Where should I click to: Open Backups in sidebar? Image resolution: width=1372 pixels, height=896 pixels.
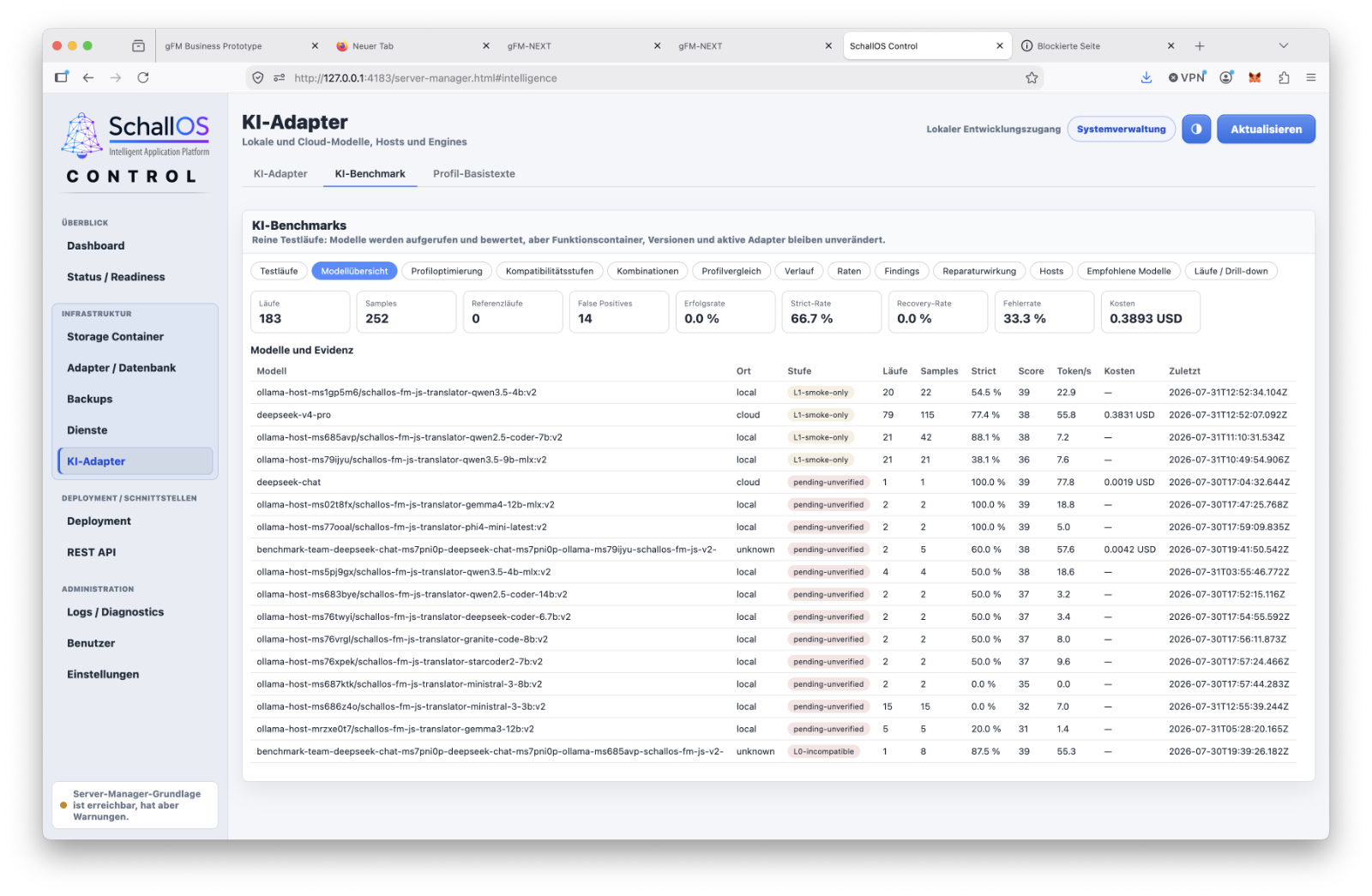pyautogui.click(x=90, y=399)
